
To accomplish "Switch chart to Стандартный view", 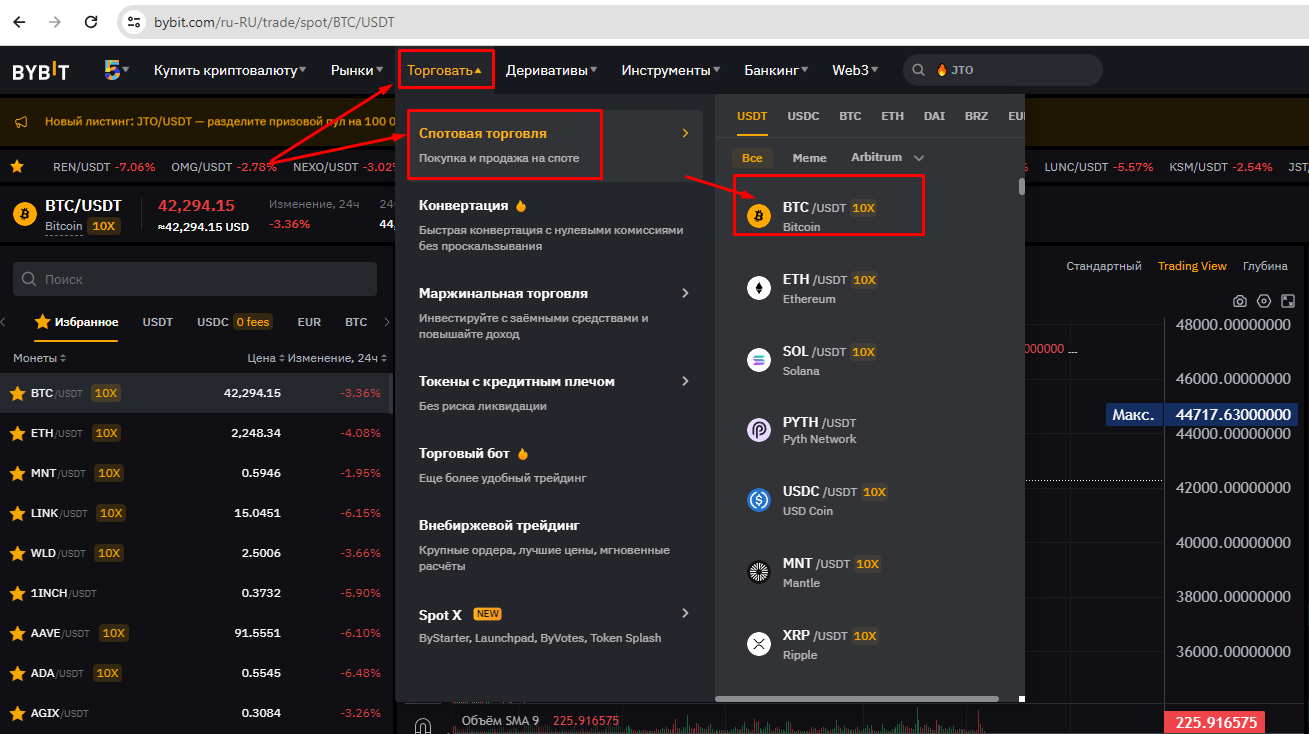I will pyautogui.click(x=1104, y=266).
